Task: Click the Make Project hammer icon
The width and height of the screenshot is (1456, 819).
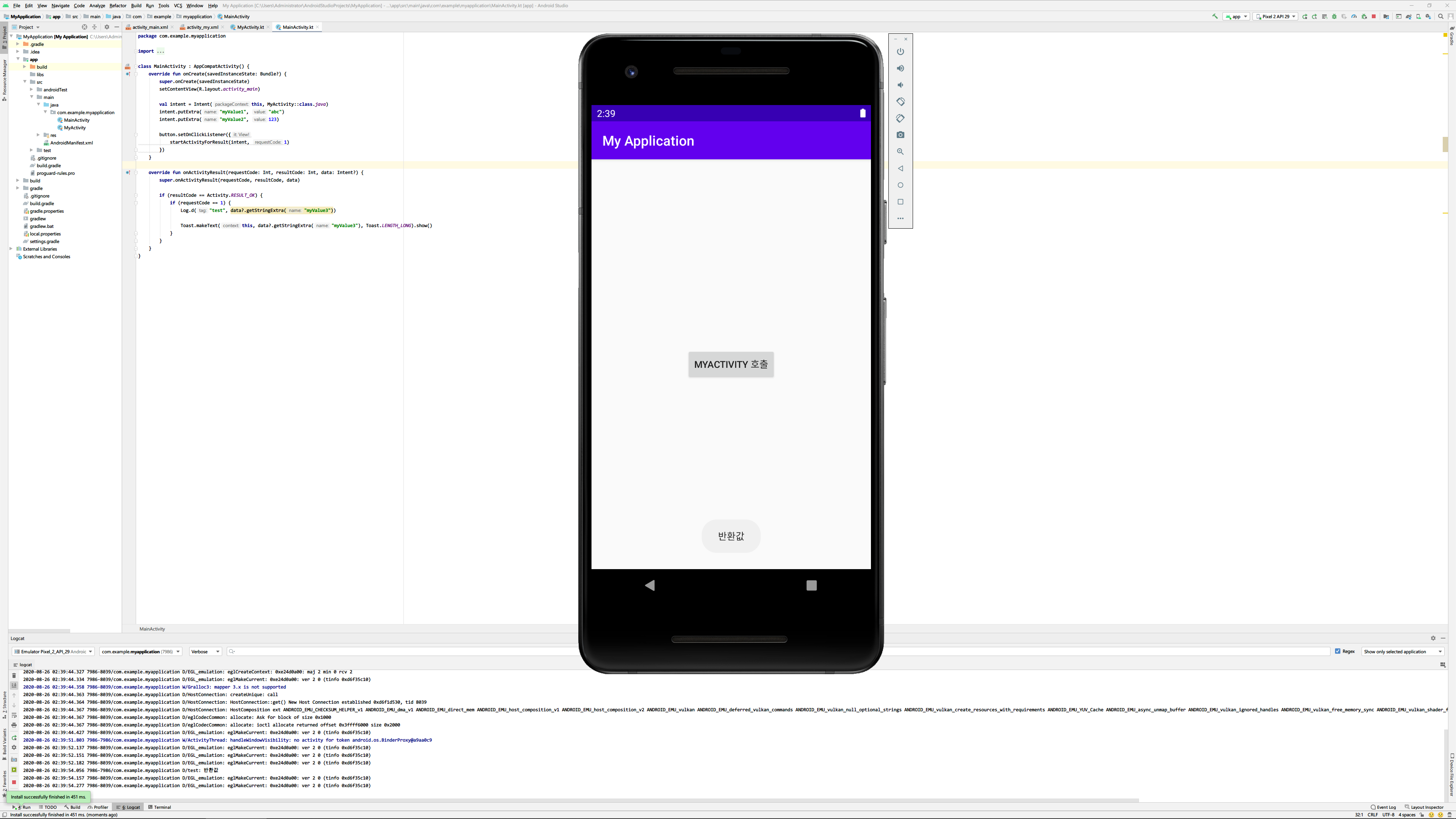Action: click(x=1214, y=16)
